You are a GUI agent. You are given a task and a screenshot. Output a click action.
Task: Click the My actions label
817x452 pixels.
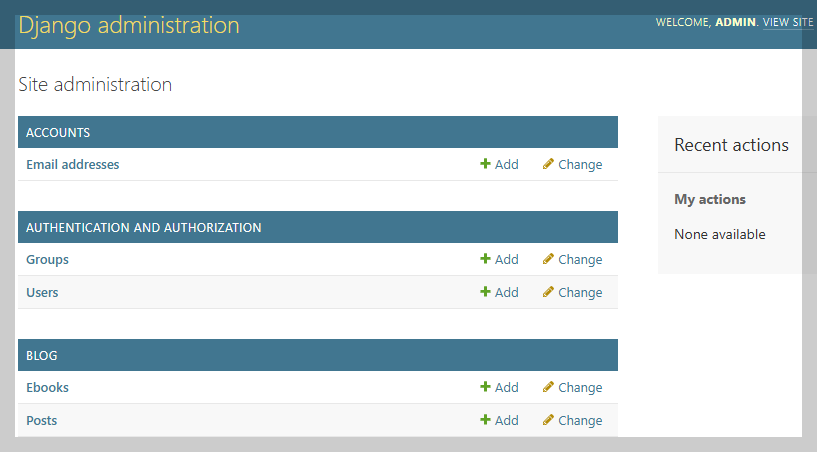[x=710, y=200]
